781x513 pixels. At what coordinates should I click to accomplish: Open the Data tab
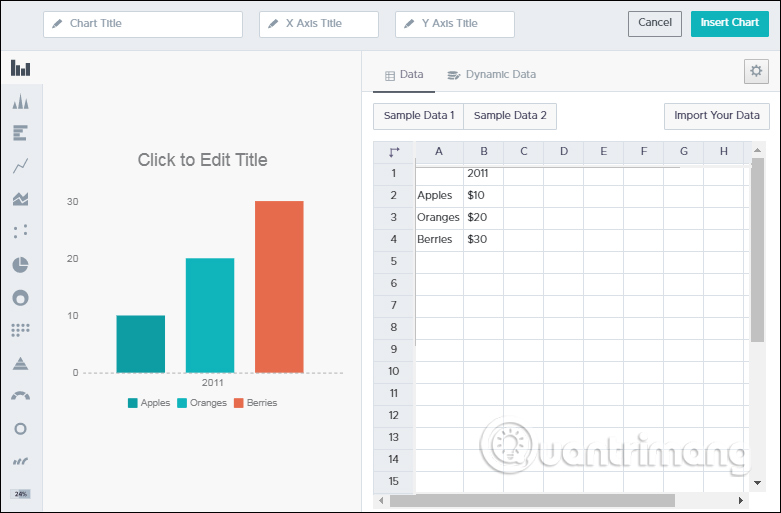pyautogui.click(x=404, y=75)
